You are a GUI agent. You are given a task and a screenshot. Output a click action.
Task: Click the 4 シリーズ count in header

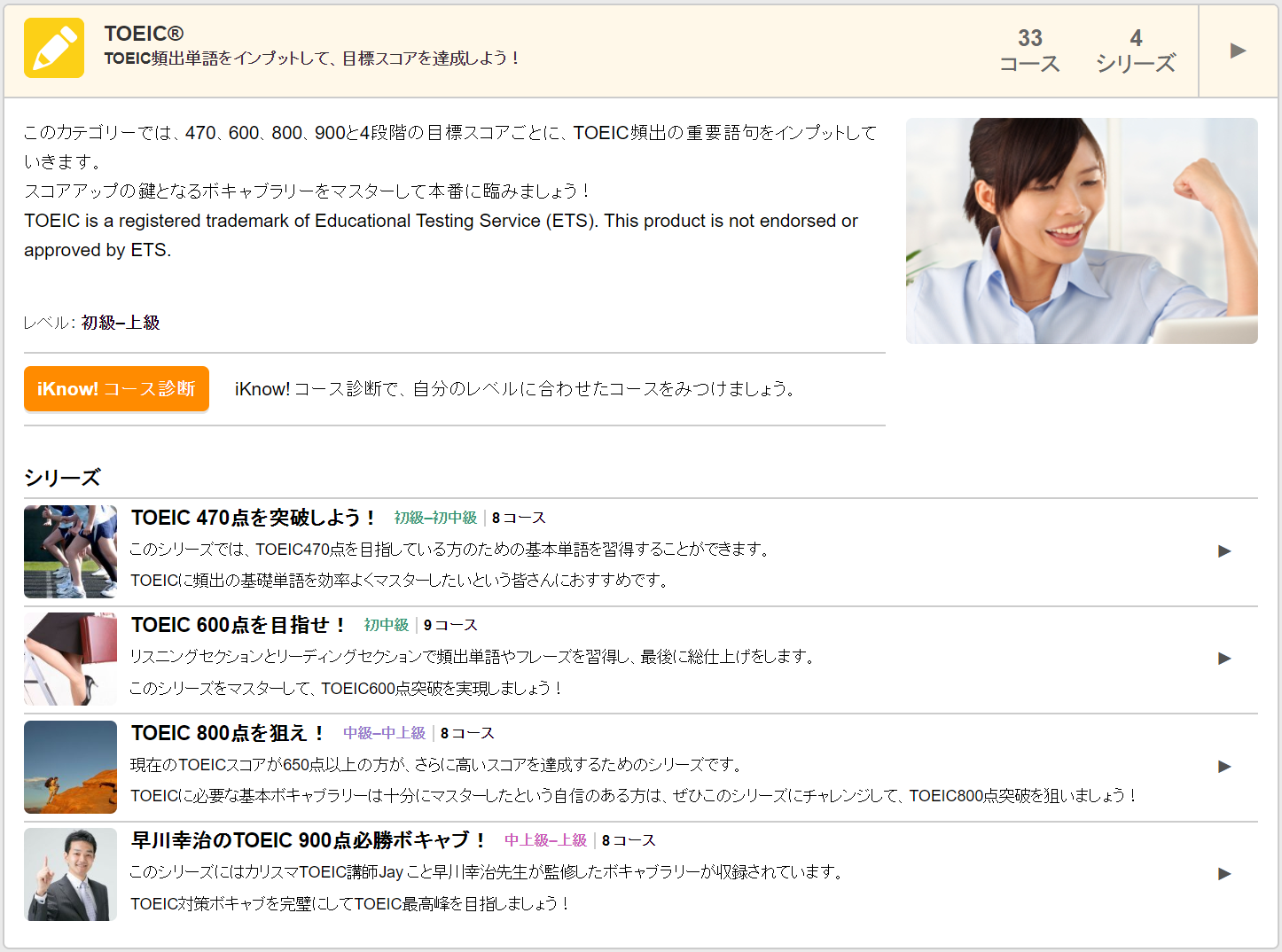pyautogui.click(x=1136, y=51)
